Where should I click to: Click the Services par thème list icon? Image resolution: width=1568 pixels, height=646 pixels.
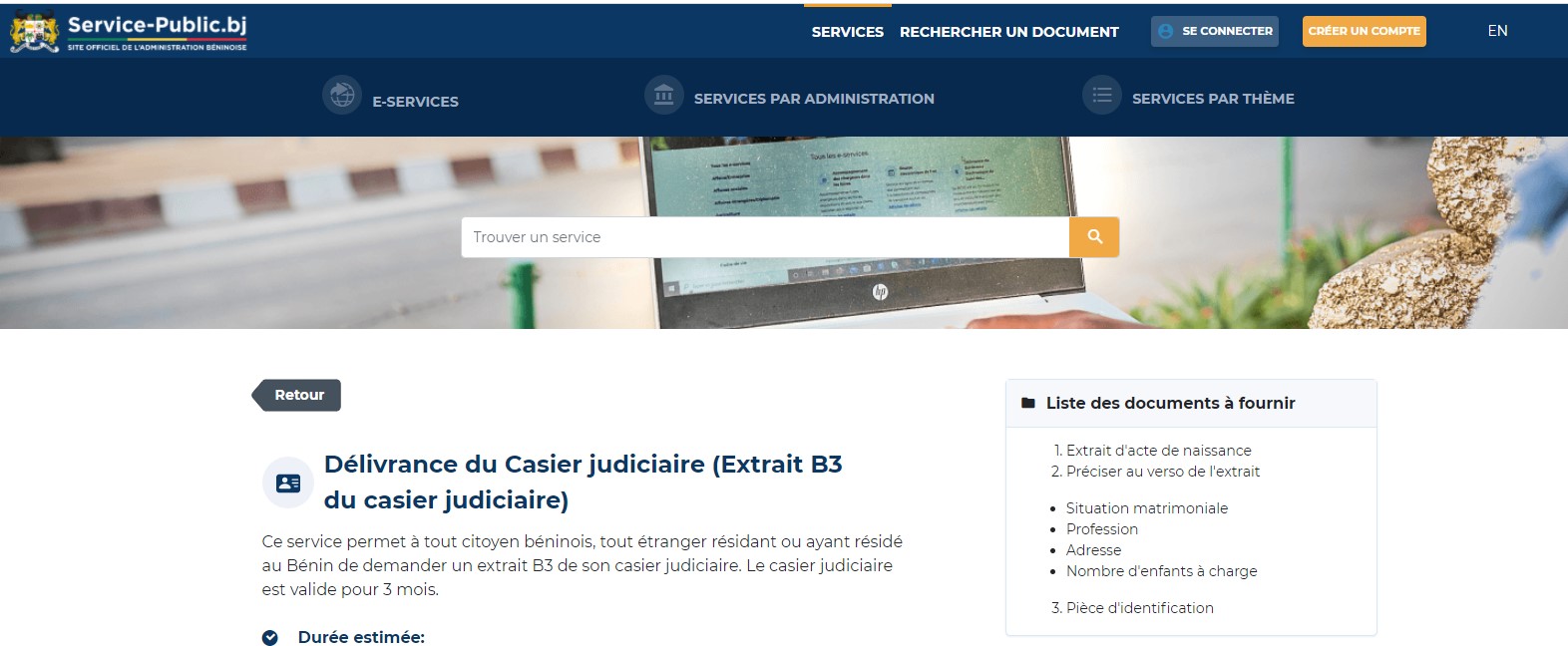point(1102,96)
